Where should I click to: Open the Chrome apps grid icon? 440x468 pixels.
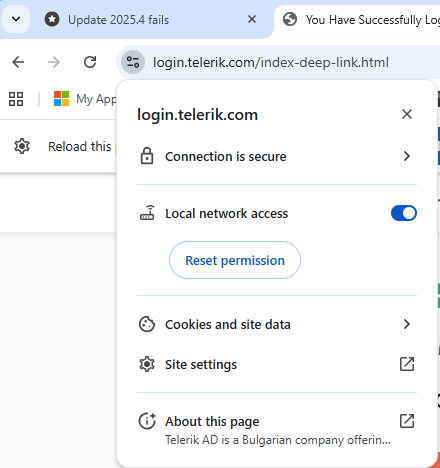[x=16, y=99]
